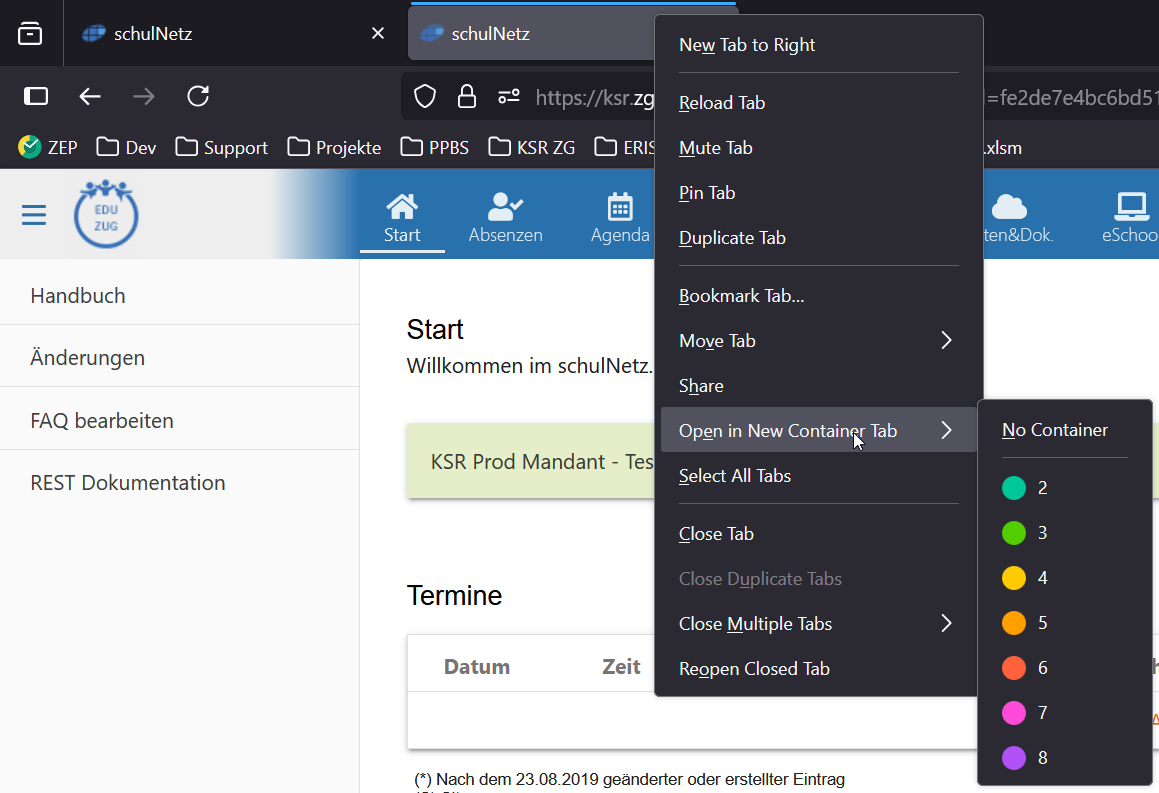Open the PPBS bookmarks folder

[435, 147]
